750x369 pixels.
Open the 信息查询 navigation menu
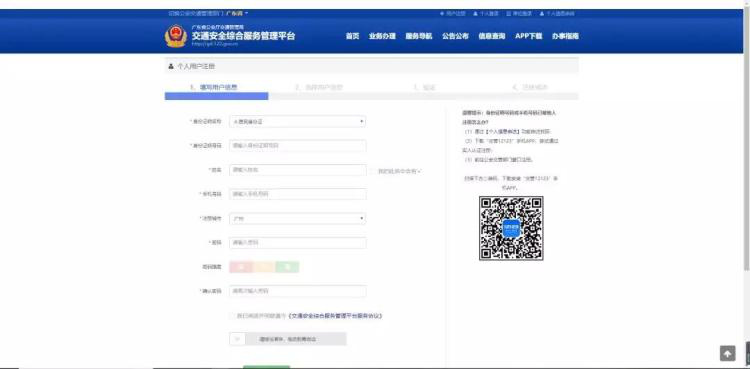pyautogui.click(x=492, y=36)
